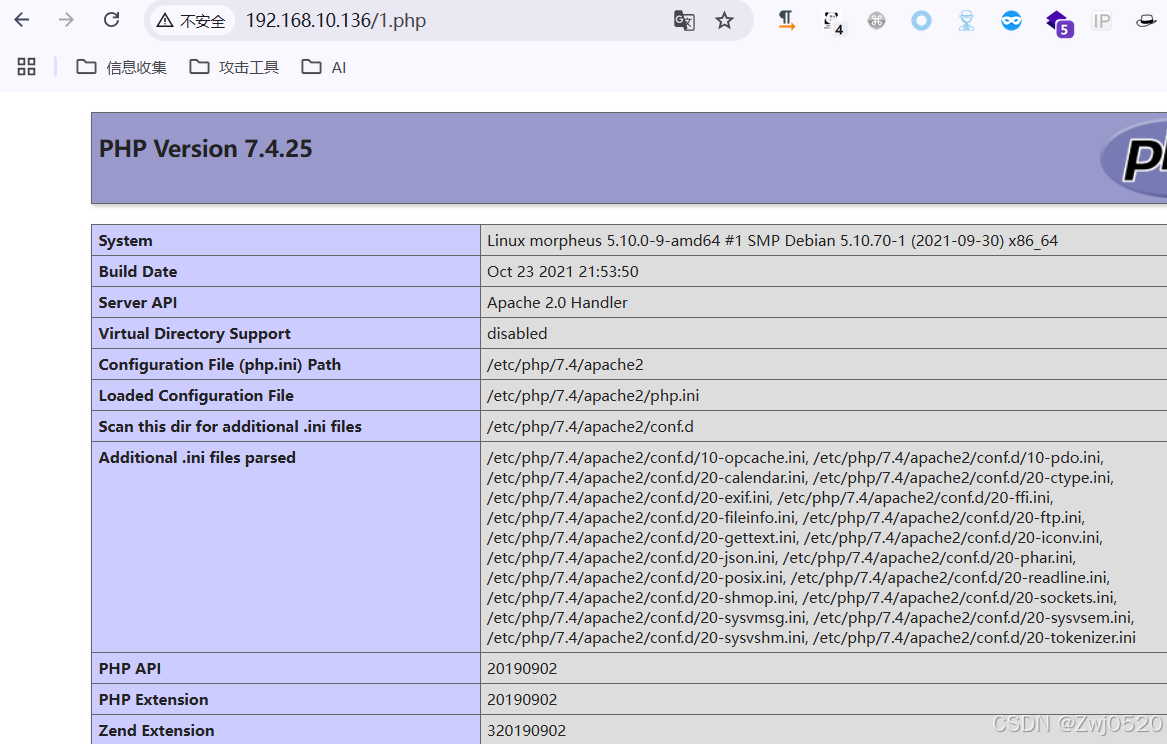Click the Scan this dir label
The width and height of the screenshot is (1167, 744).
230,426
